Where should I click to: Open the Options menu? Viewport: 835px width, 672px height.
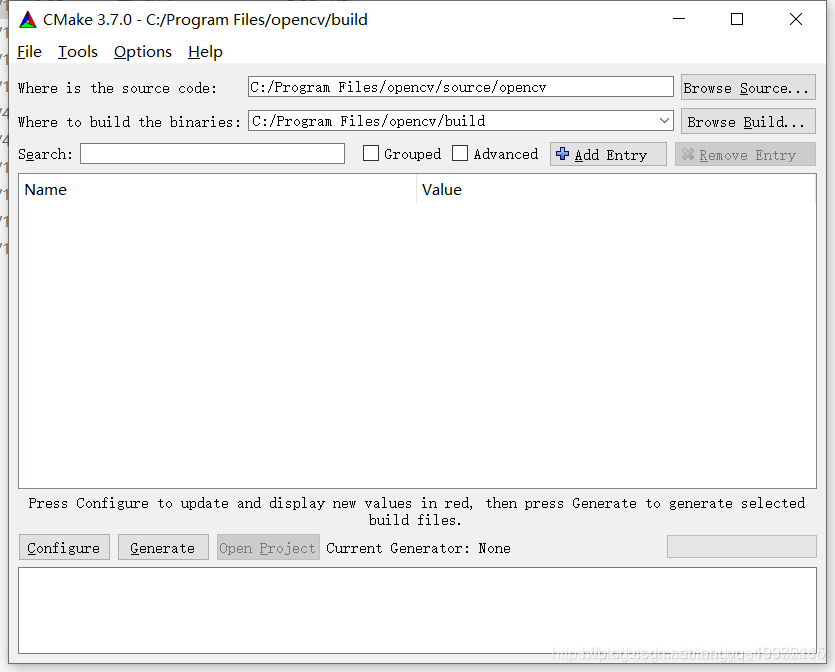point(143,52)
